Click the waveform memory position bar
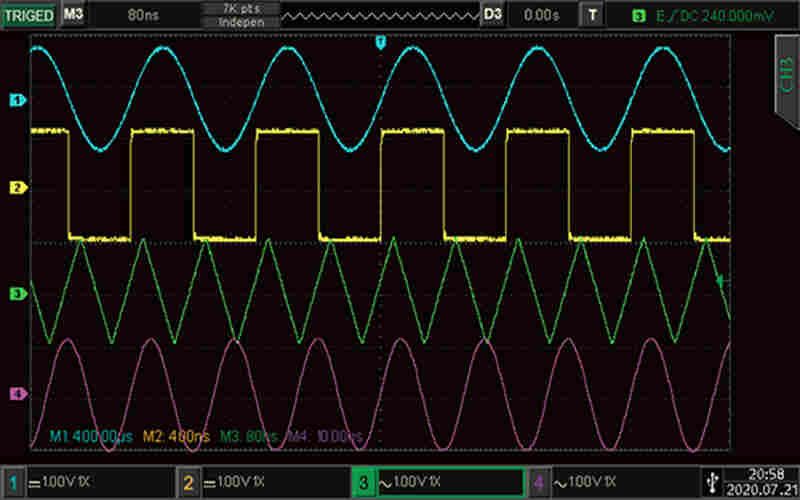The image size is (800, 500). pos(378,14)
